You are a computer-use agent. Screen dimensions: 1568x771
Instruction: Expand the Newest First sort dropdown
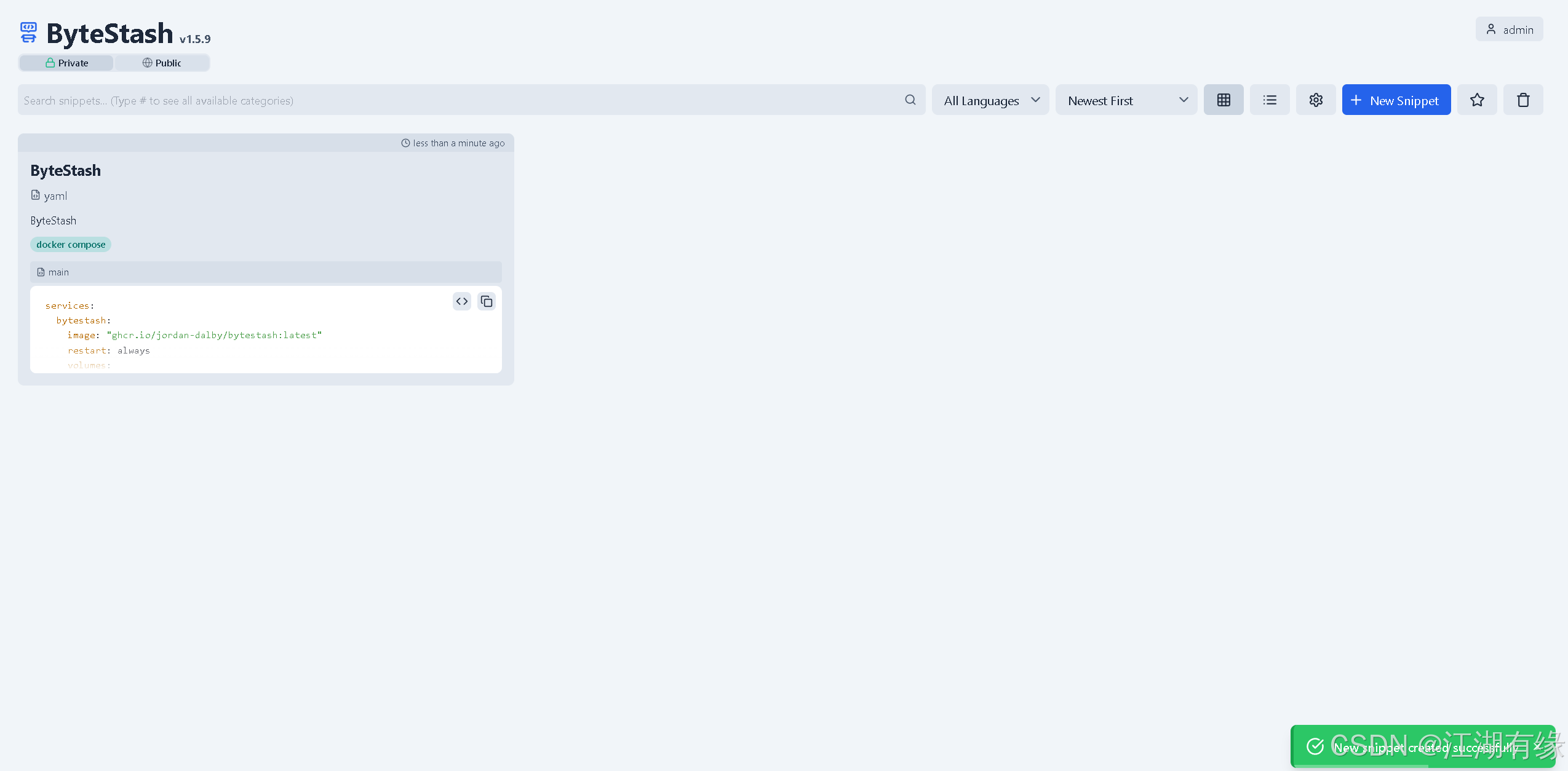pos(1126,100)
